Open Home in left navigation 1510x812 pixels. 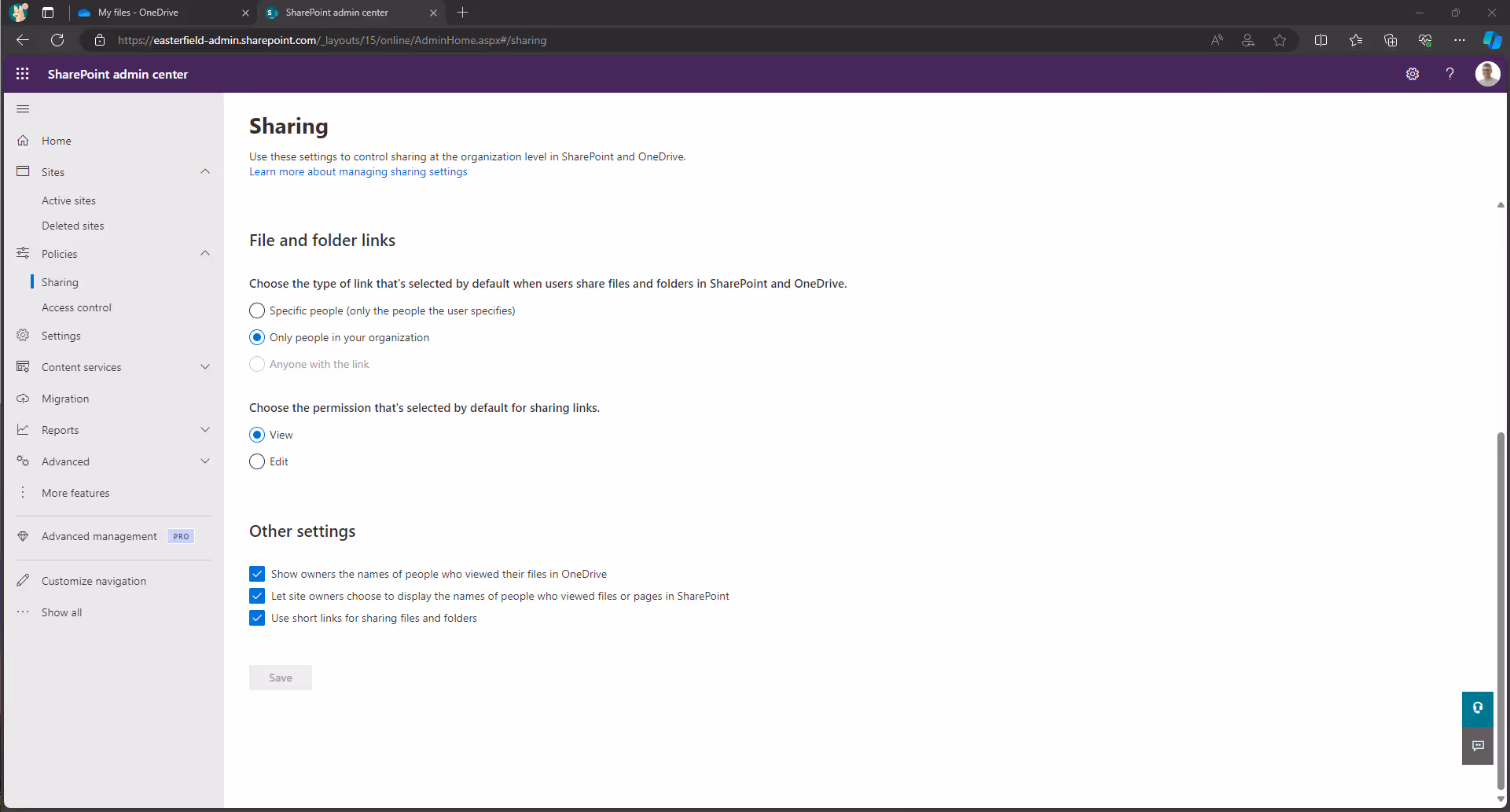[x=57, y=141]
